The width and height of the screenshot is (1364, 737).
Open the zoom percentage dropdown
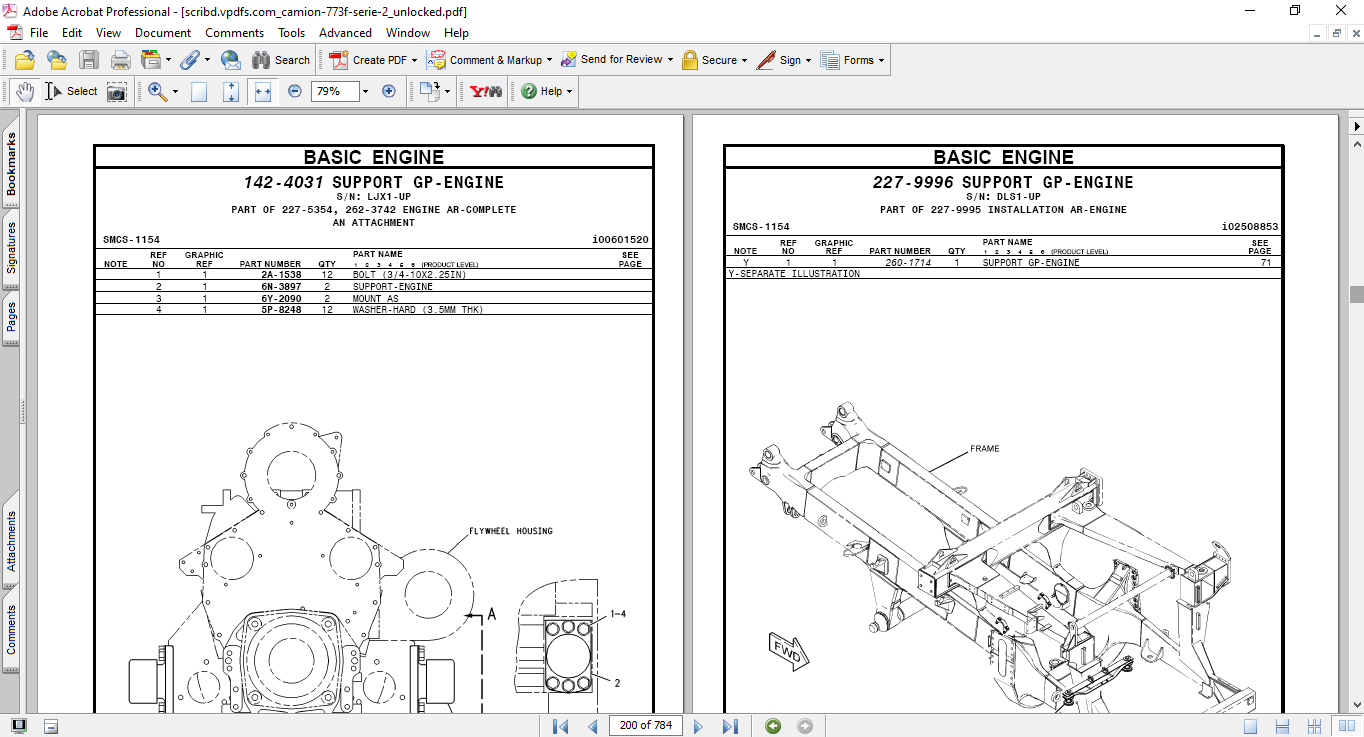coord(365,91)
